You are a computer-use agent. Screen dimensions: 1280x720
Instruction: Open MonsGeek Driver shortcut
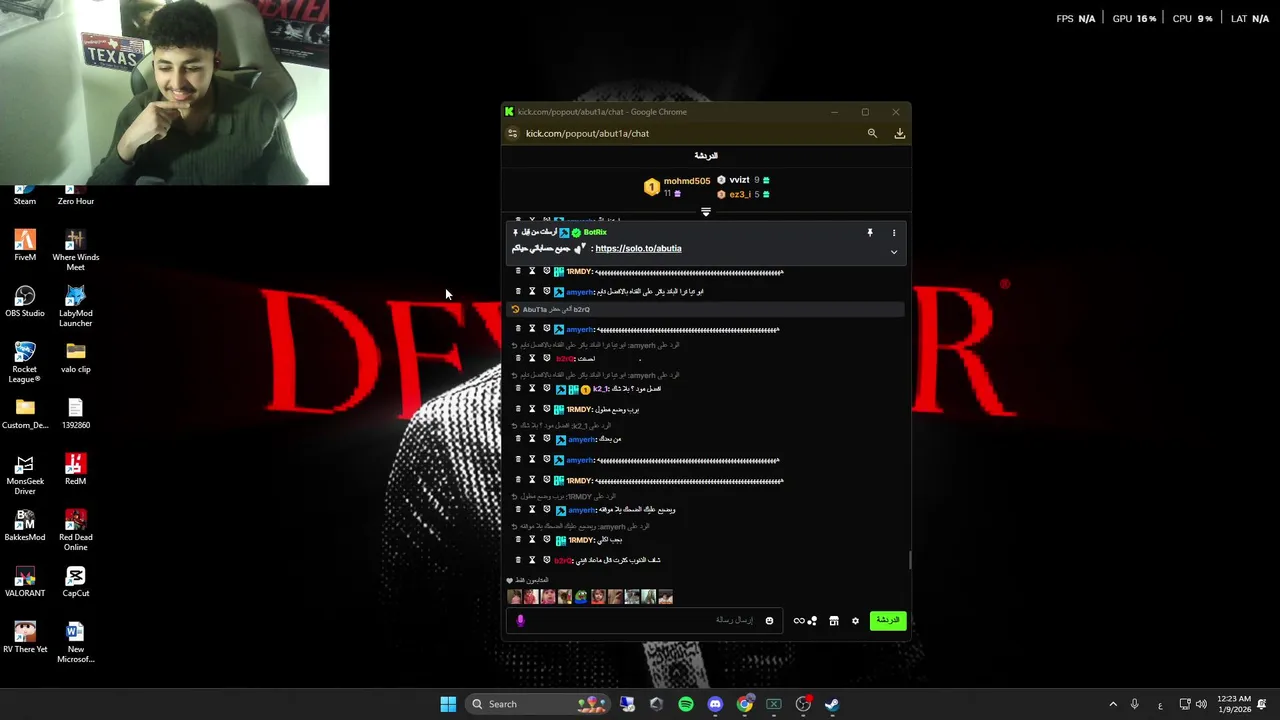point(25,474)
